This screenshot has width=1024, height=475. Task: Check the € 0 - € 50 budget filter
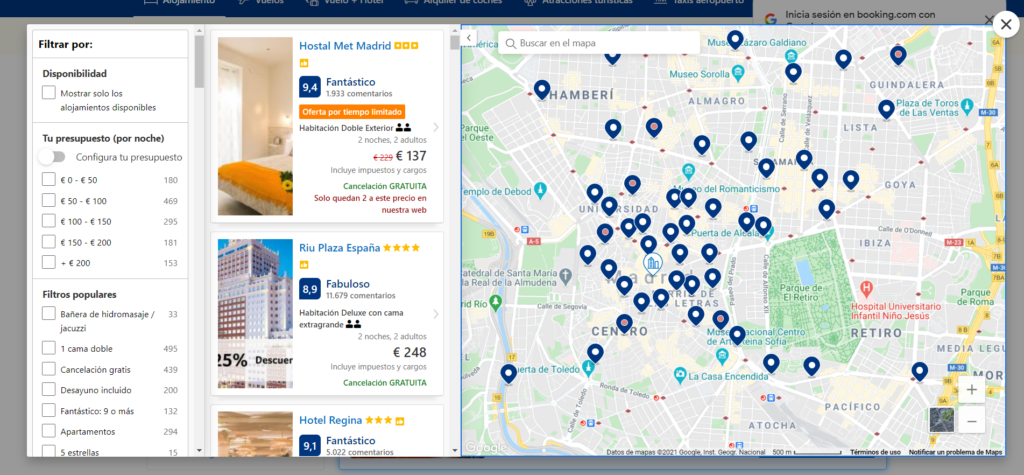(48, 179)
